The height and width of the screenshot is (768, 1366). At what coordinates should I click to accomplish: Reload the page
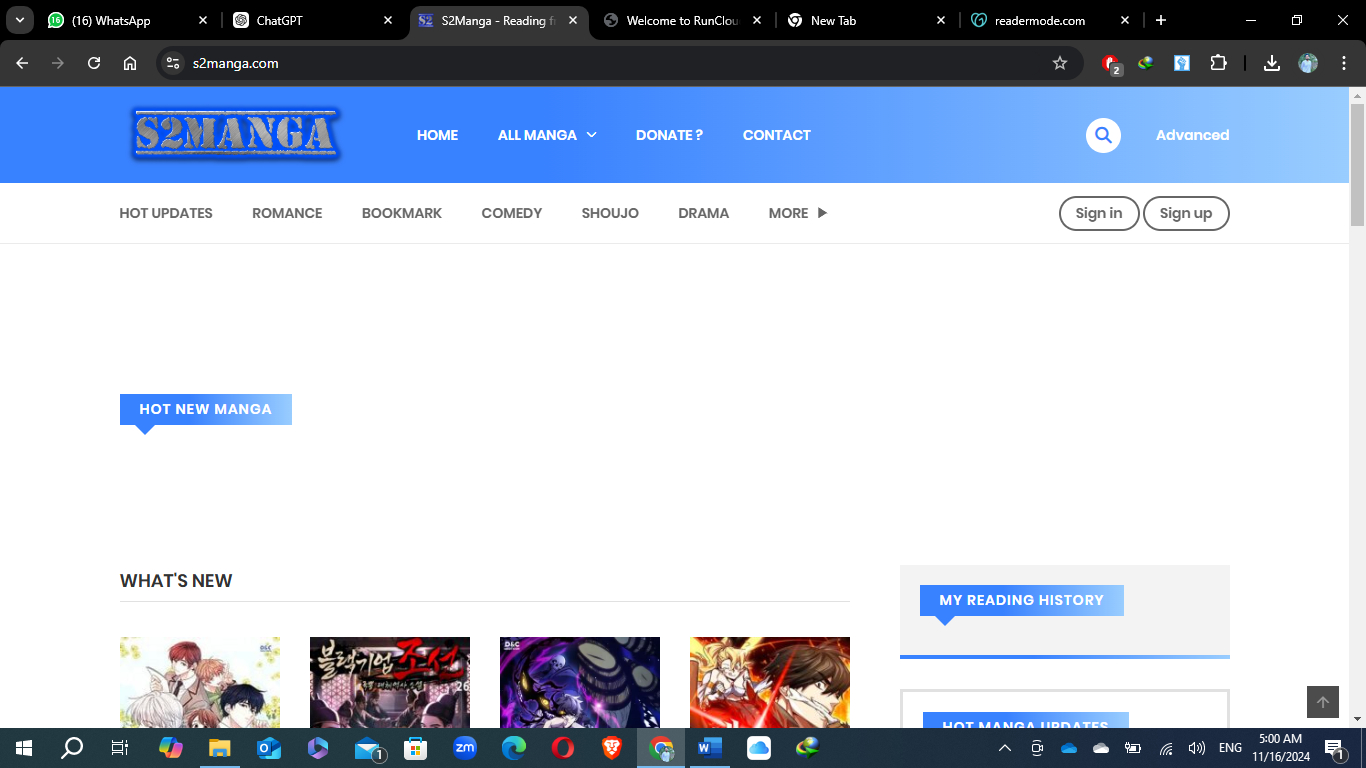(x=94, y=63)
